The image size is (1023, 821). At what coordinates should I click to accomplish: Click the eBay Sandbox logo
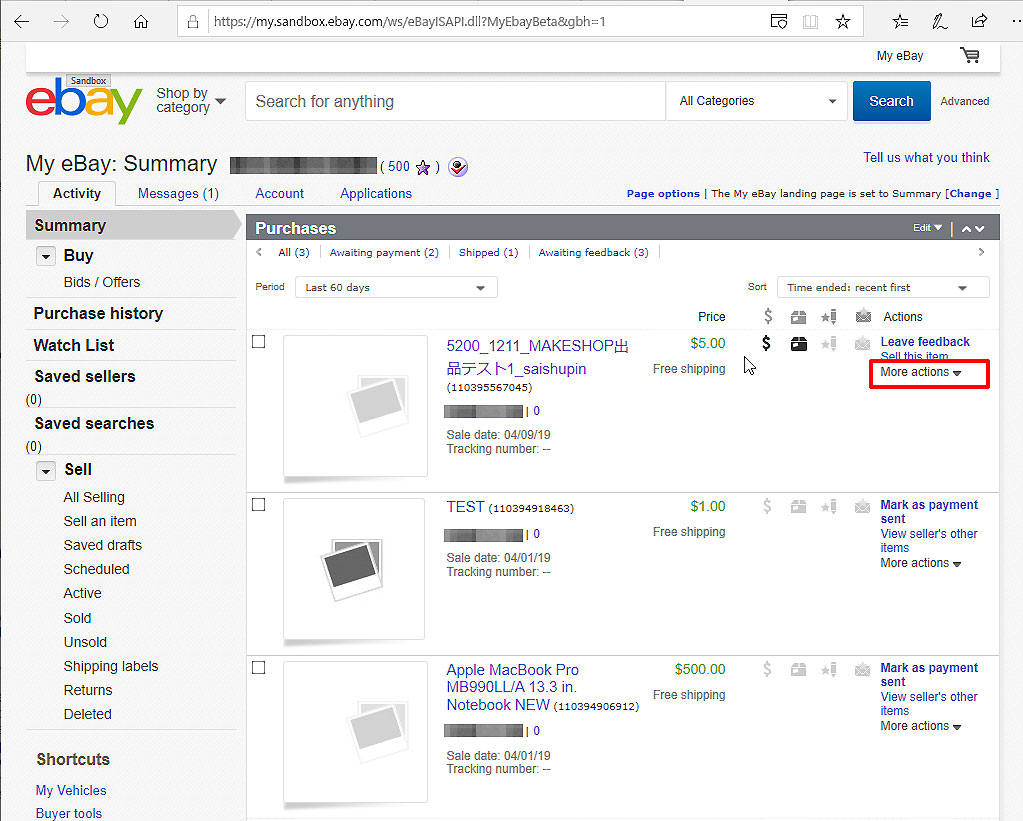(x=84, y=100)
